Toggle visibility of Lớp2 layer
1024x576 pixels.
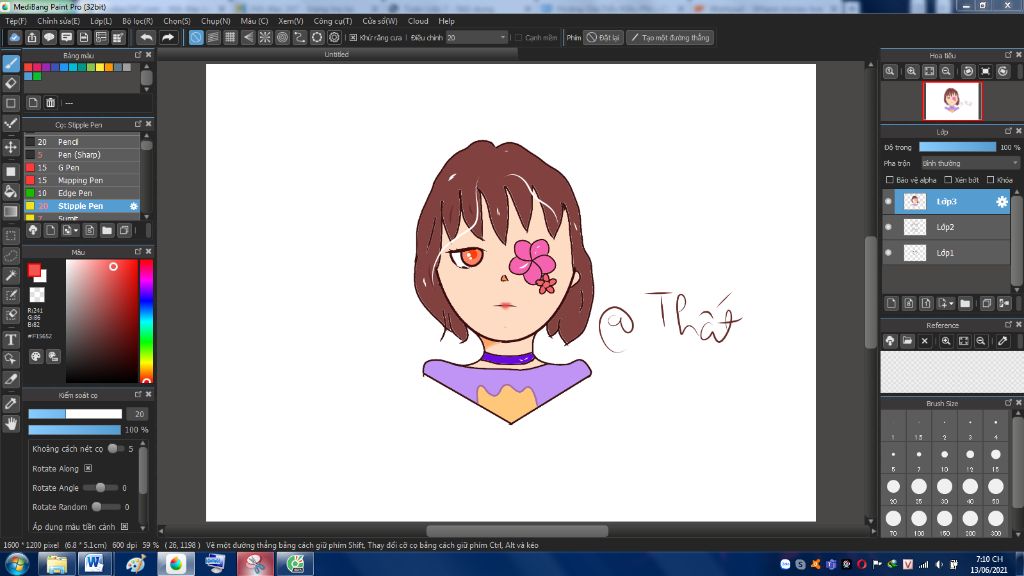click(x=888, y=227)
